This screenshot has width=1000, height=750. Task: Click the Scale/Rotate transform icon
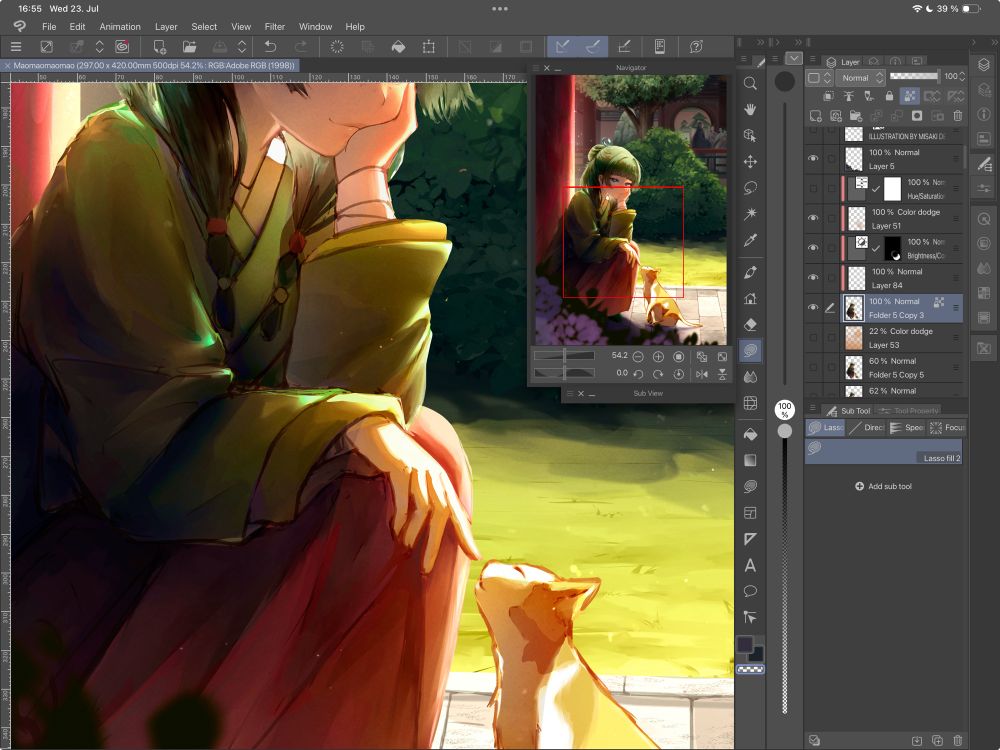[x=429, y=47]
